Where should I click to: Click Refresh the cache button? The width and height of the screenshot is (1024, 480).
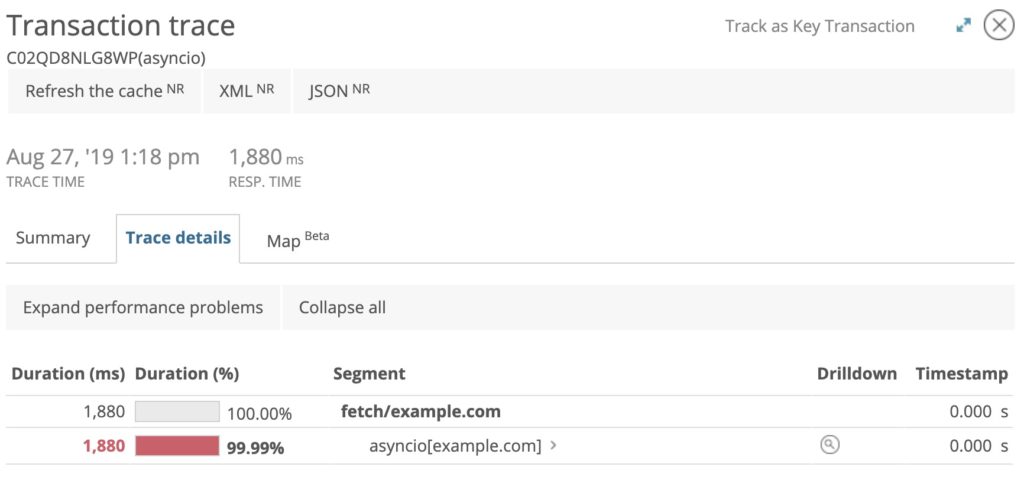coord(104,91)
